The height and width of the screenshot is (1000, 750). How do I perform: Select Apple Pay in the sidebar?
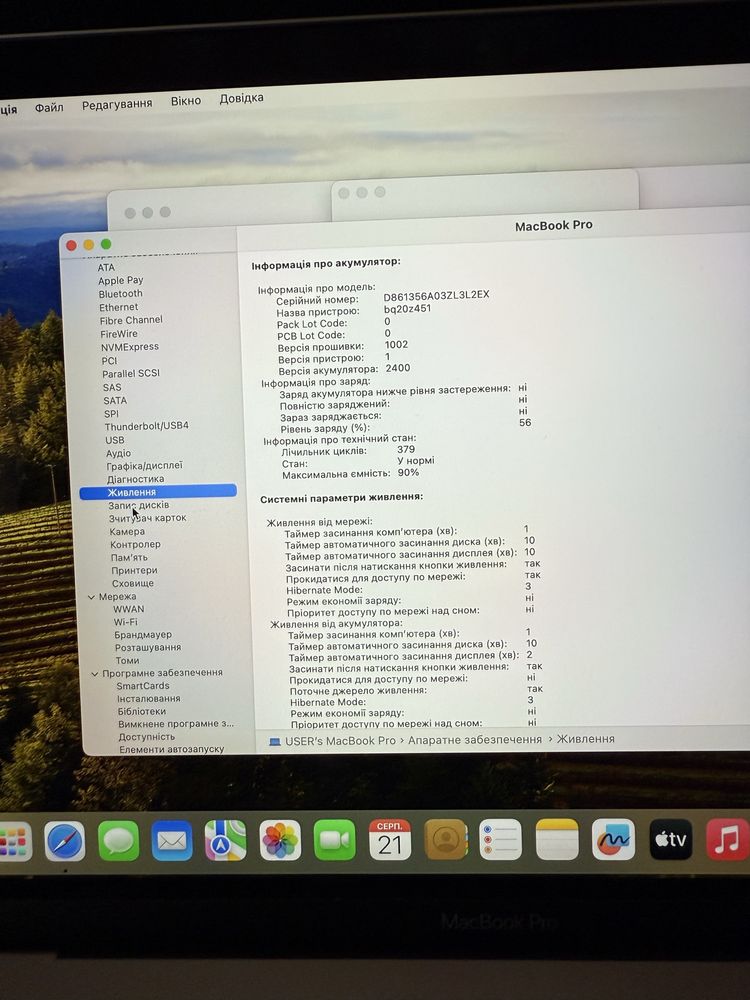click(x=121, y=280)
